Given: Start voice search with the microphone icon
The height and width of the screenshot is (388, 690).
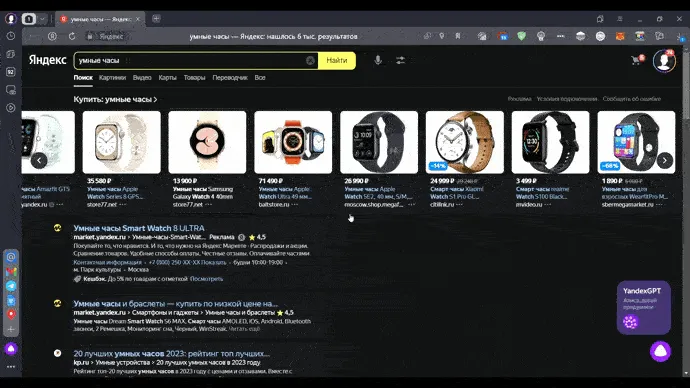Looking at the screenshot, I should click(x=378, y=60).
